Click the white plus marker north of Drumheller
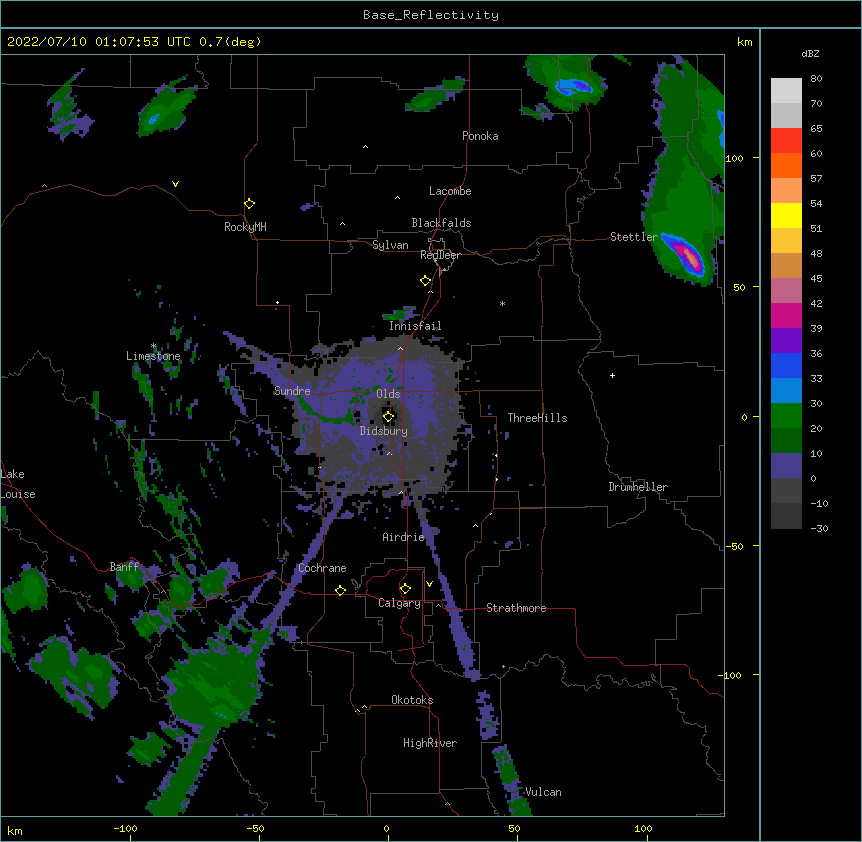This screenshot has height=842, width=862. [612, 375]
